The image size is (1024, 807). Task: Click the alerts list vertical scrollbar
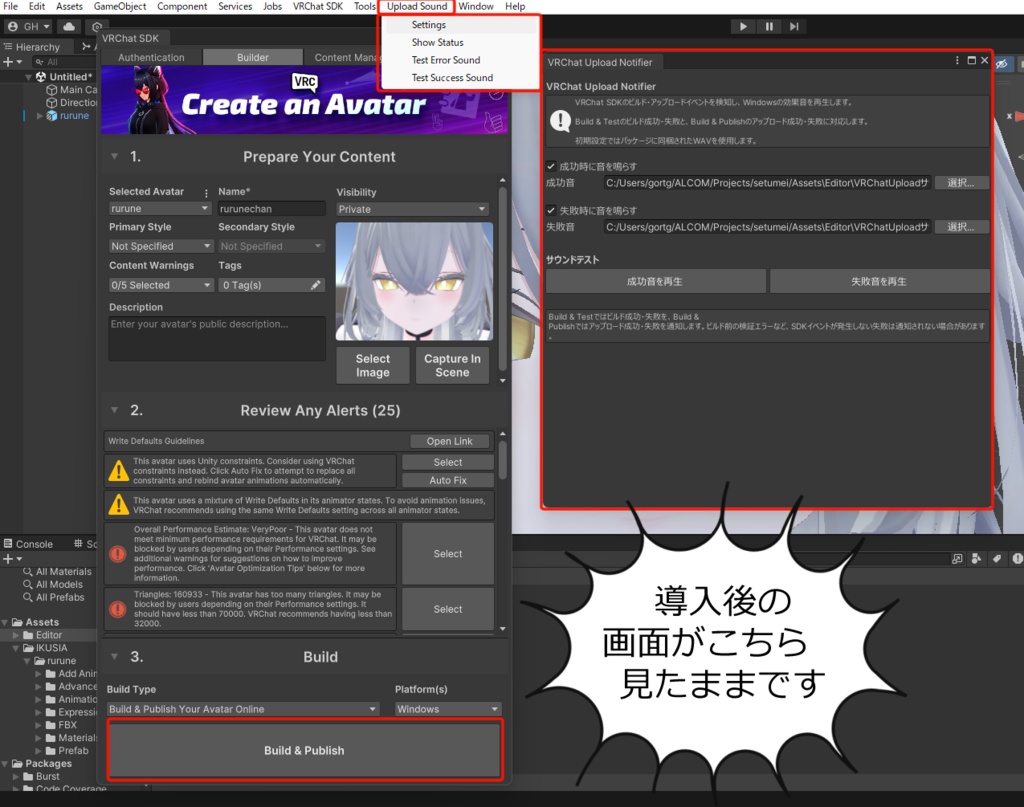[x=502, y=460]
